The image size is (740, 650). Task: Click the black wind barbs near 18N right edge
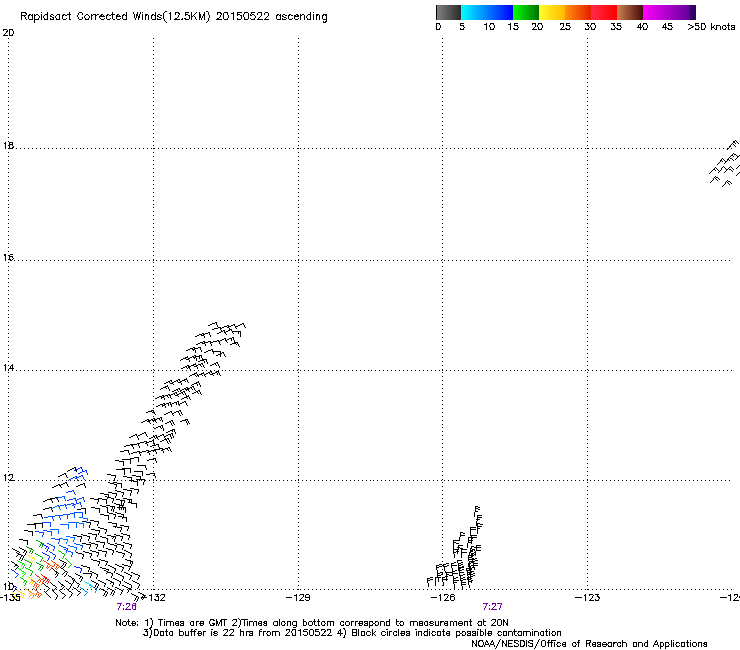pos(725,163)
